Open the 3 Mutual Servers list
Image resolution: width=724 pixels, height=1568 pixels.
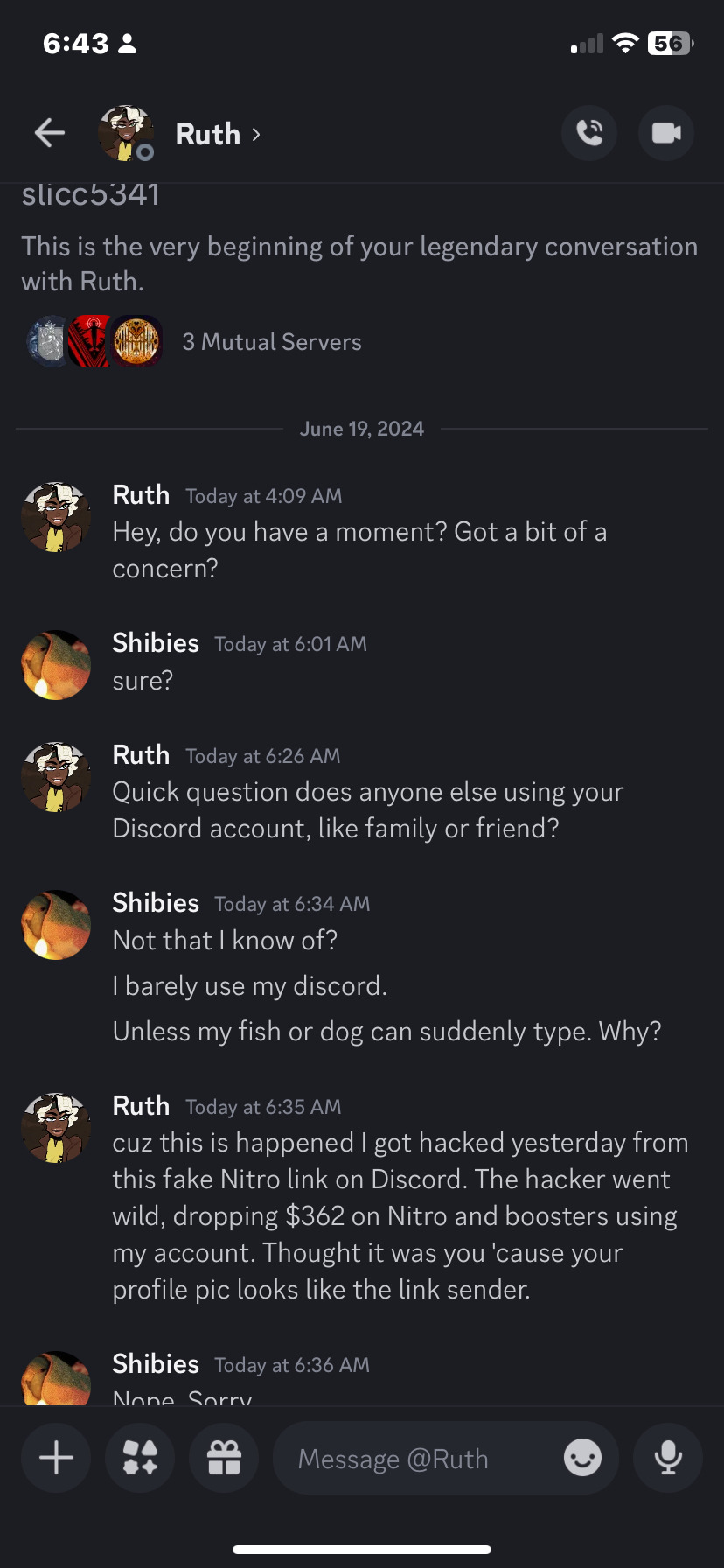(x=271, y=342)
